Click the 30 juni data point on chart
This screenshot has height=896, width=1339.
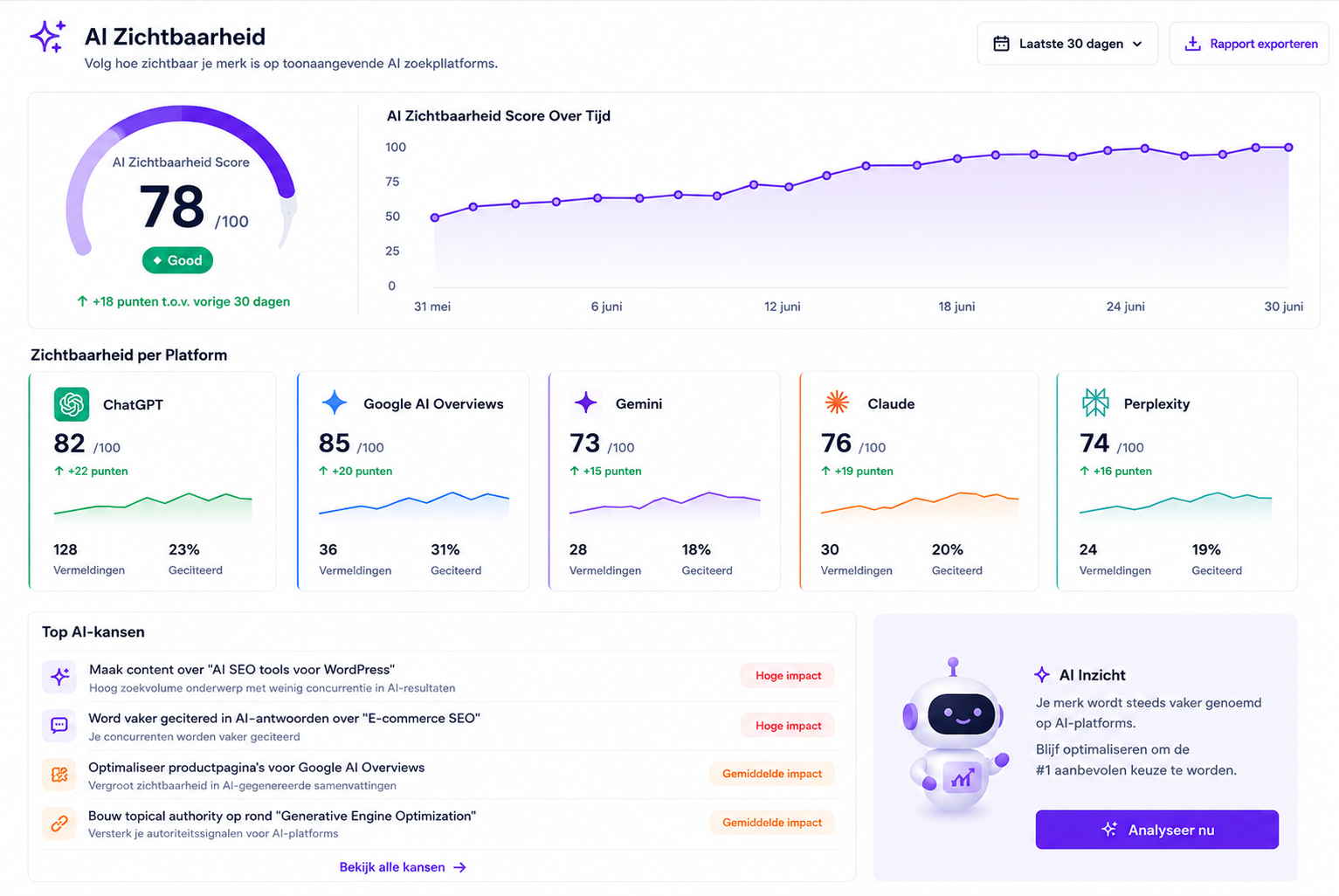click(x=1288, y=148)
